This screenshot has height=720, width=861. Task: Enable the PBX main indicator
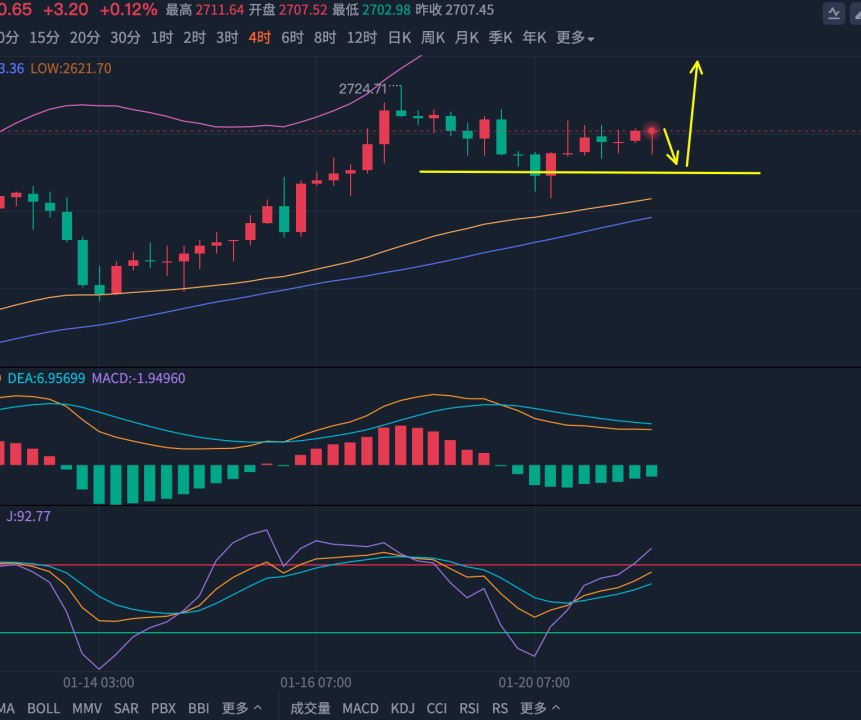[x=163, y=708]
